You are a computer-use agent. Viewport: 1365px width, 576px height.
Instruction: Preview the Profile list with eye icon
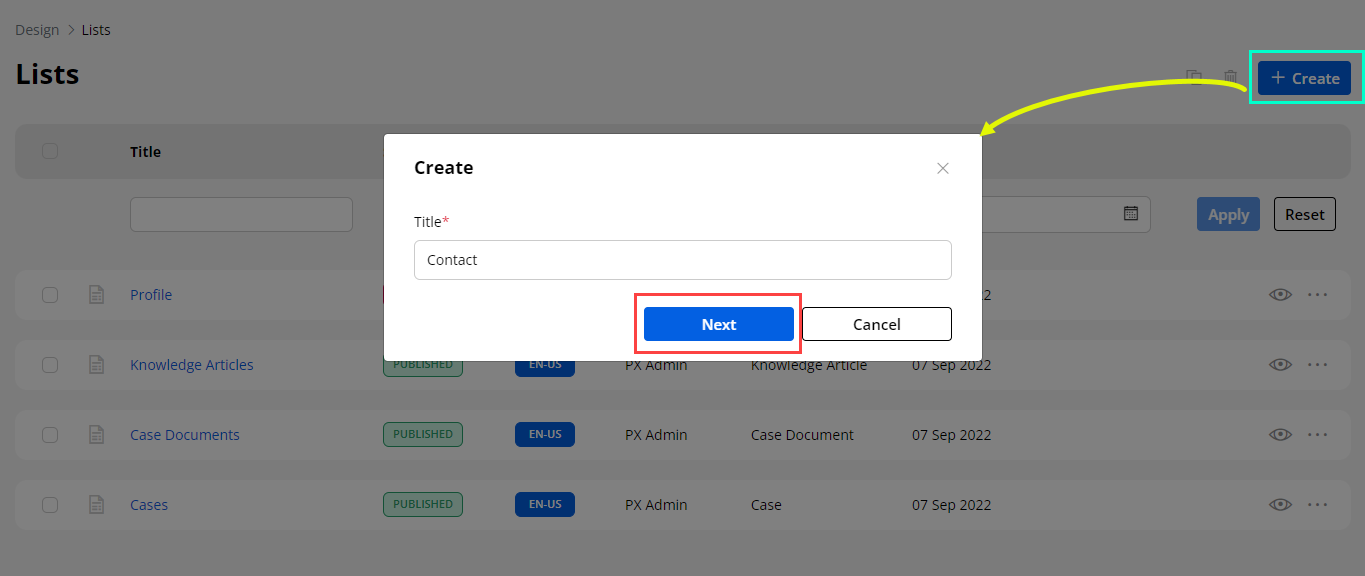click(1280, 295)
